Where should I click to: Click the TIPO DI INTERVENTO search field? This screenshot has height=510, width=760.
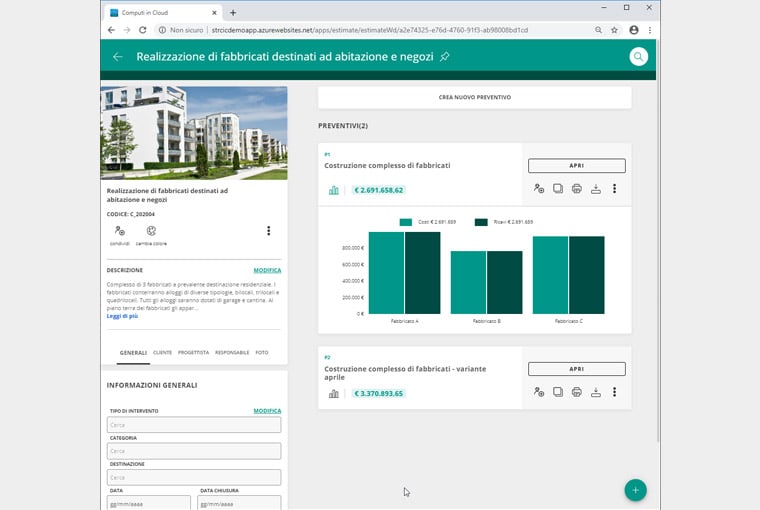pyautogui.click(x=194, y=425)
